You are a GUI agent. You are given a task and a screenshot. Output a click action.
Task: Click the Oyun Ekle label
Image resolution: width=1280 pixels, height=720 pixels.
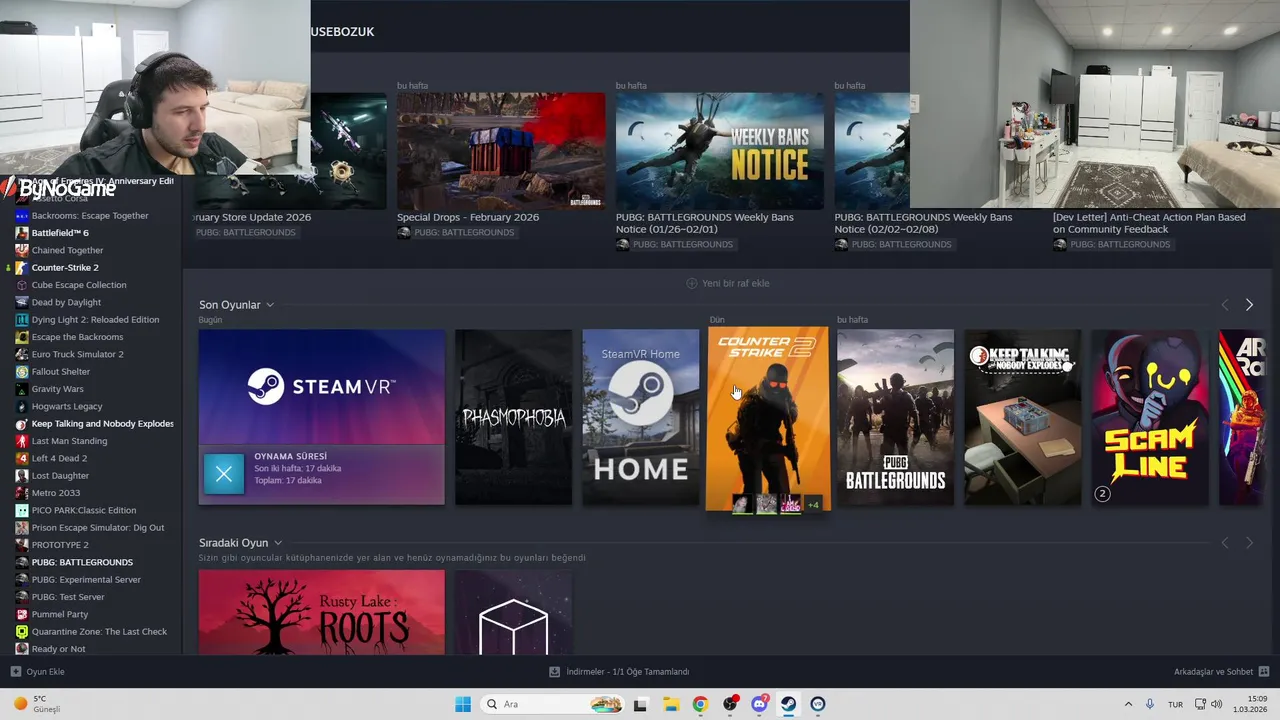click(45, 672)
